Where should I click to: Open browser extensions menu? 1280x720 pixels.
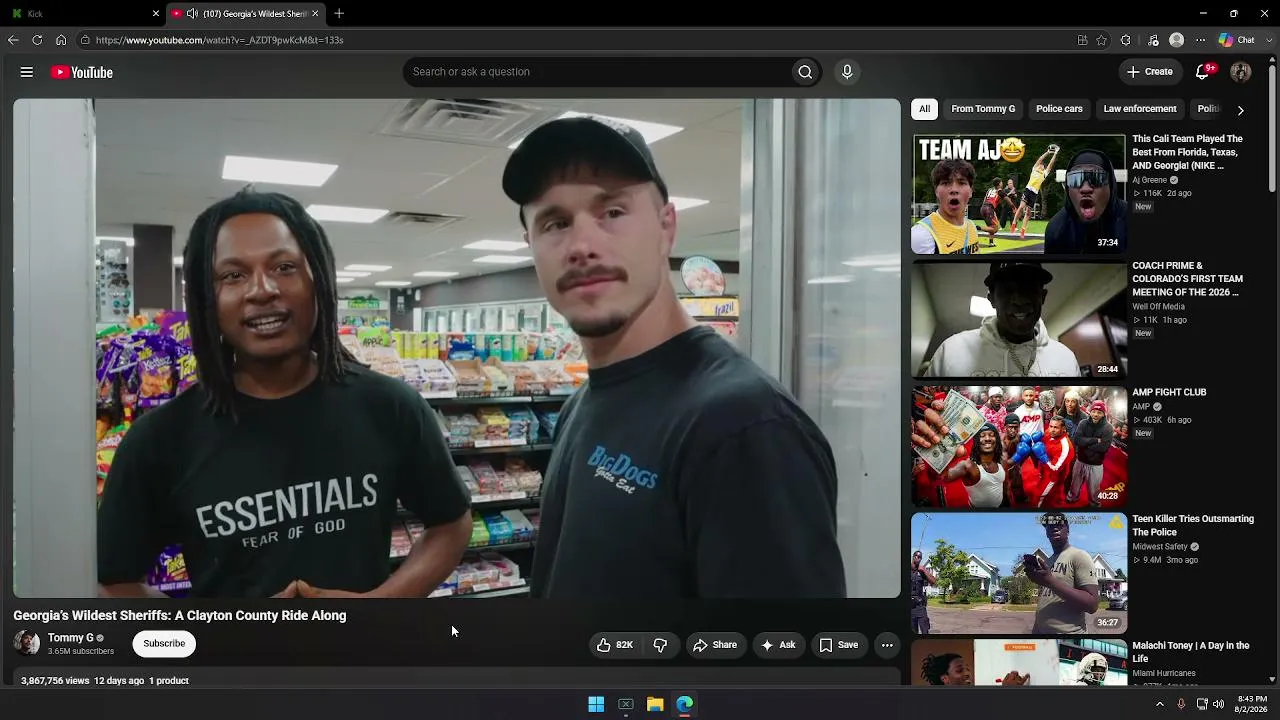point(1126,40)
